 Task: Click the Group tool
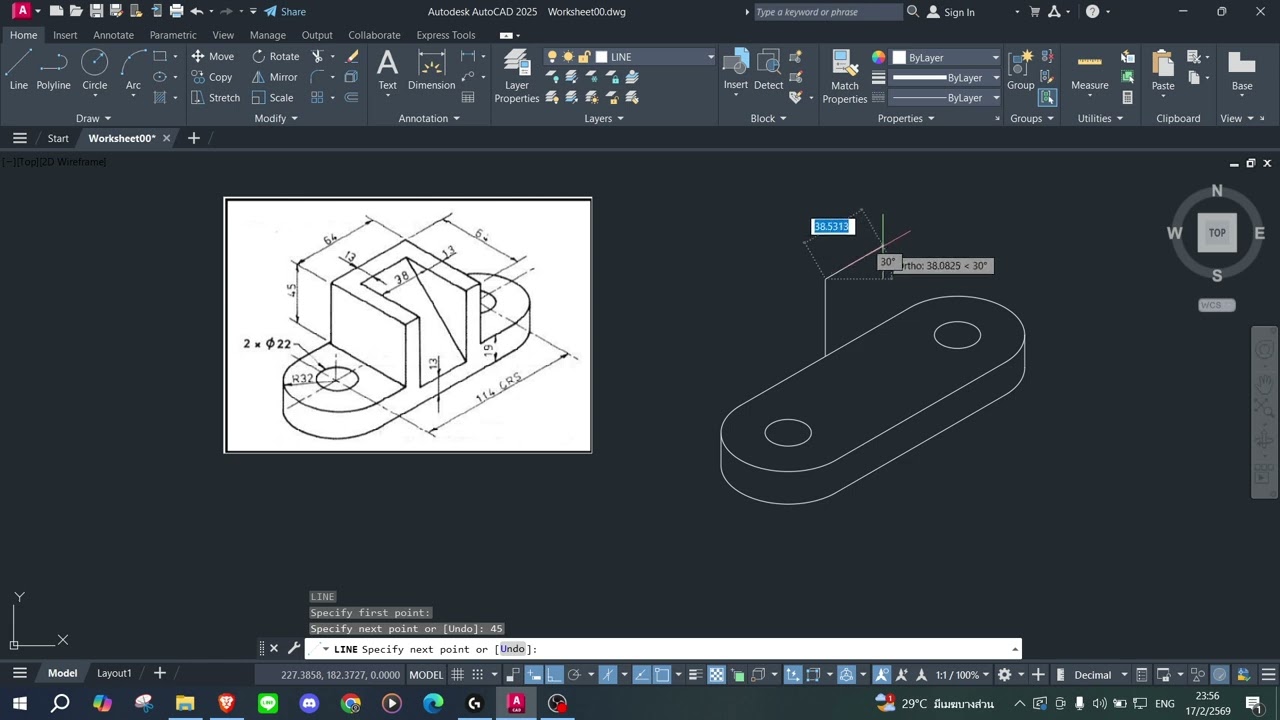pos(1020,70)
